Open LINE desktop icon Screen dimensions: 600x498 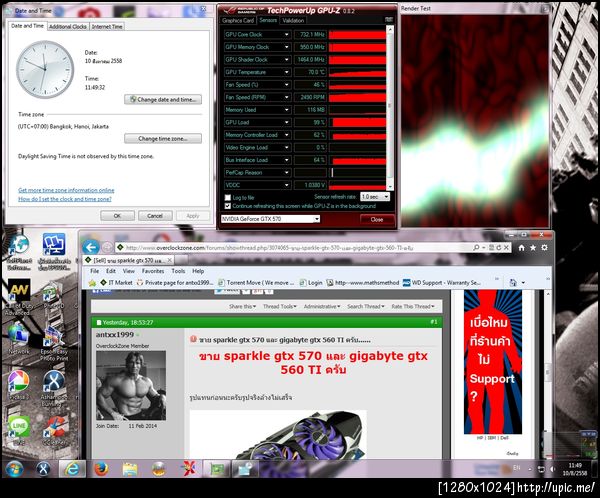(18, 430)
